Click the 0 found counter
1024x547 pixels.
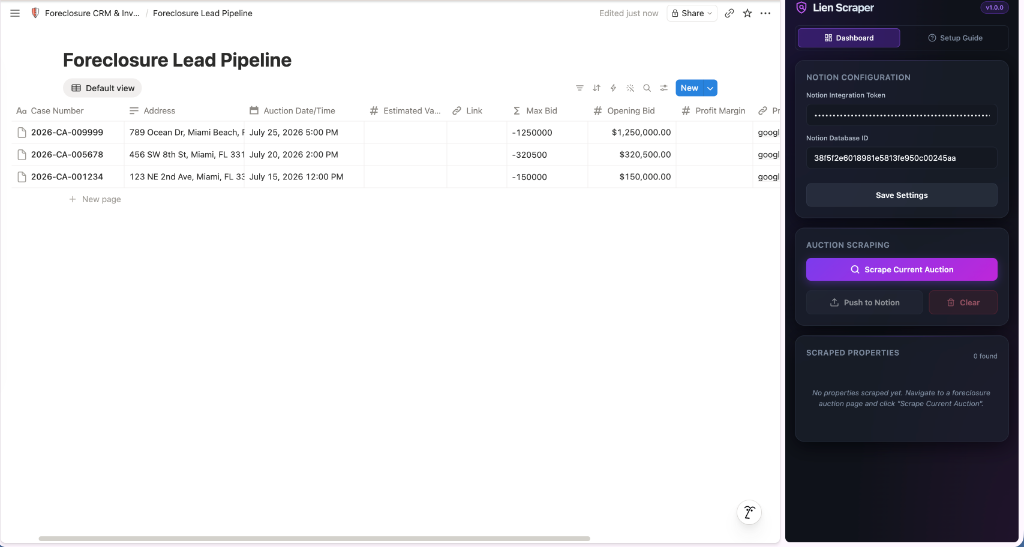coord(985,356)
